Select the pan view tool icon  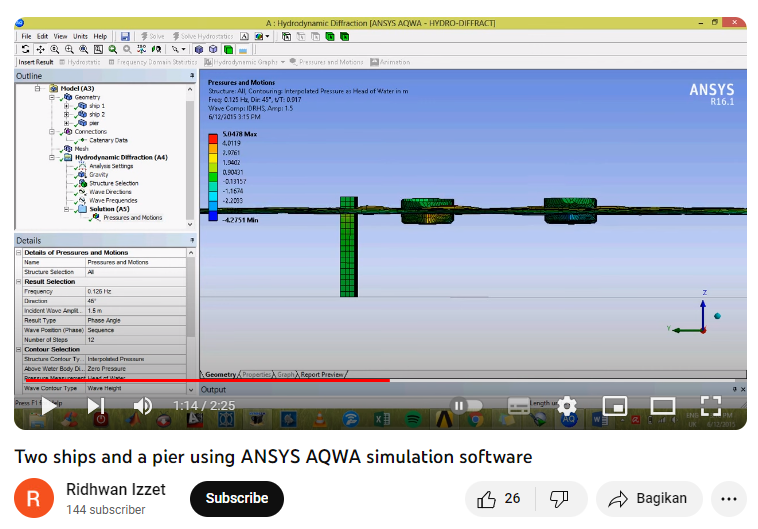[41, 49]
